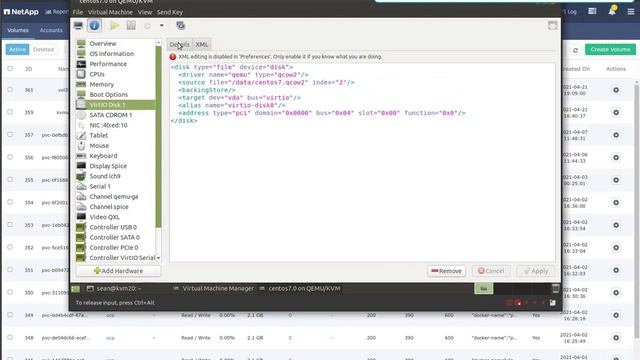Screen dimensions: 640x360
Task: Switch to NetApp Accounts tab
Action: click(51, 30)
